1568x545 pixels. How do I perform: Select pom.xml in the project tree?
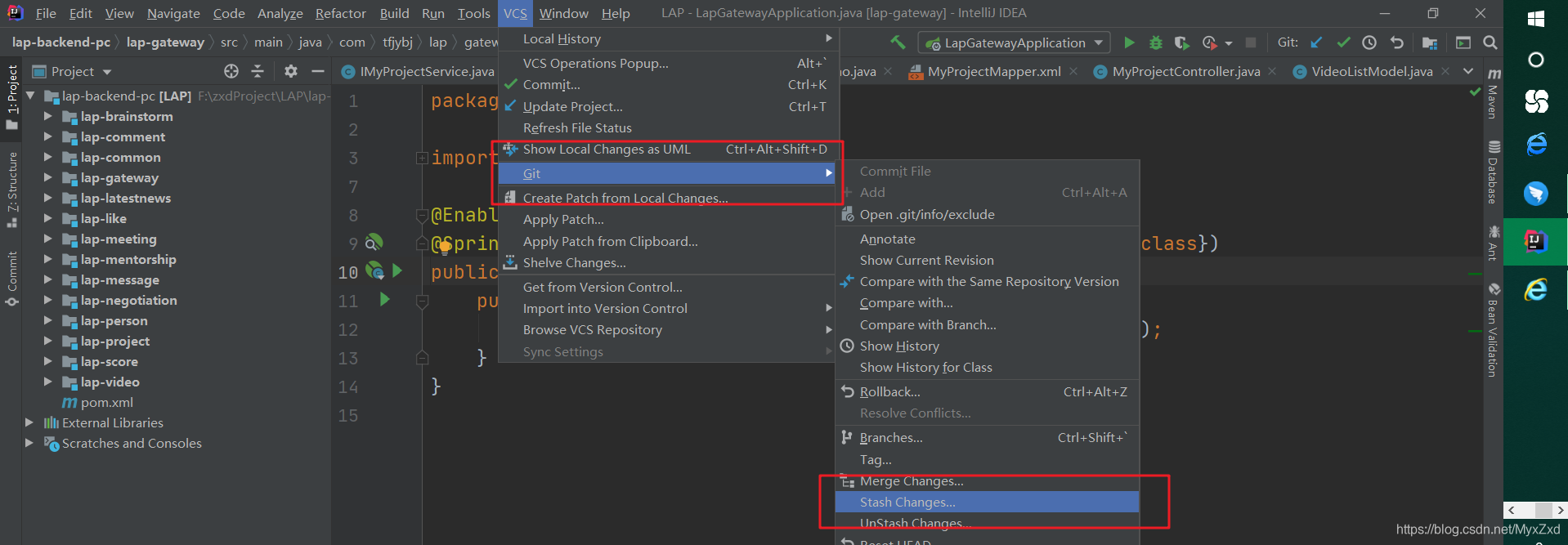point(106,402)
